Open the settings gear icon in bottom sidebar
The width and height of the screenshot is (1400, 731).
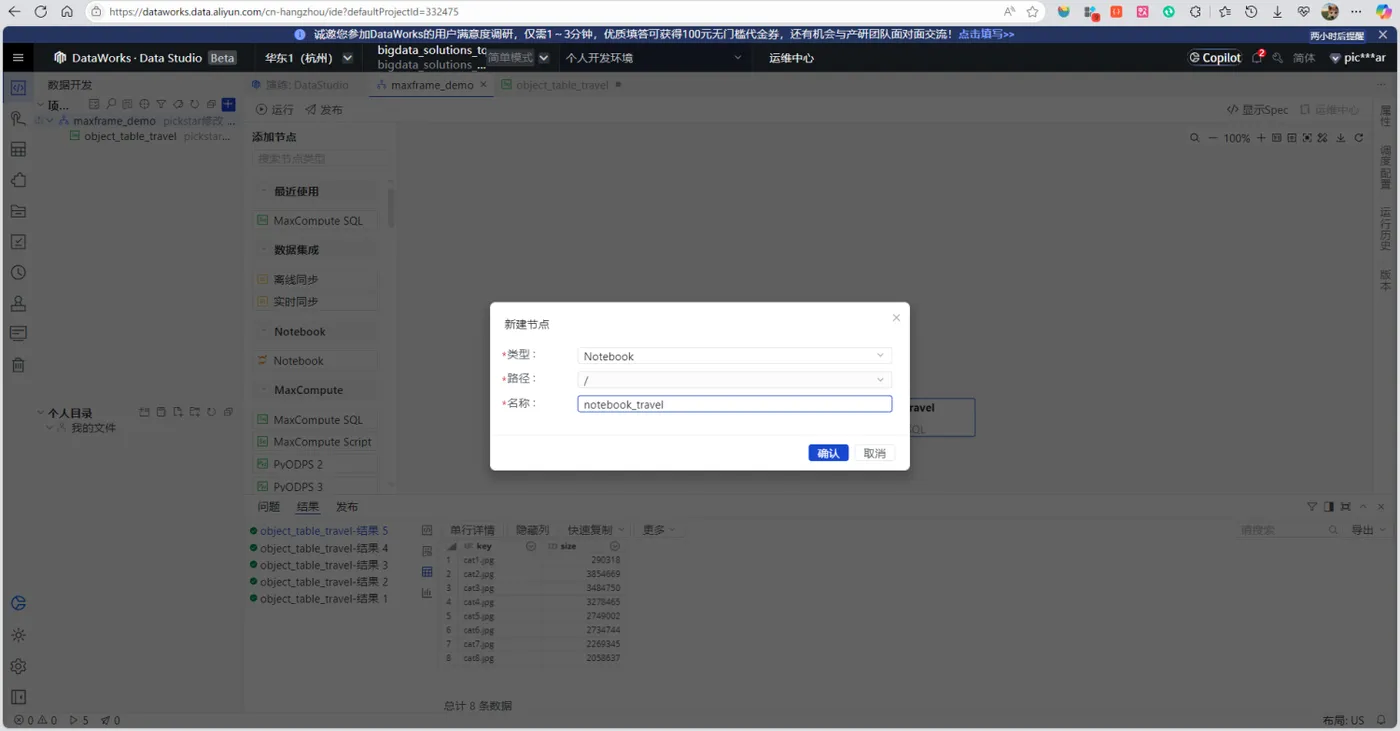pos(18,666)
